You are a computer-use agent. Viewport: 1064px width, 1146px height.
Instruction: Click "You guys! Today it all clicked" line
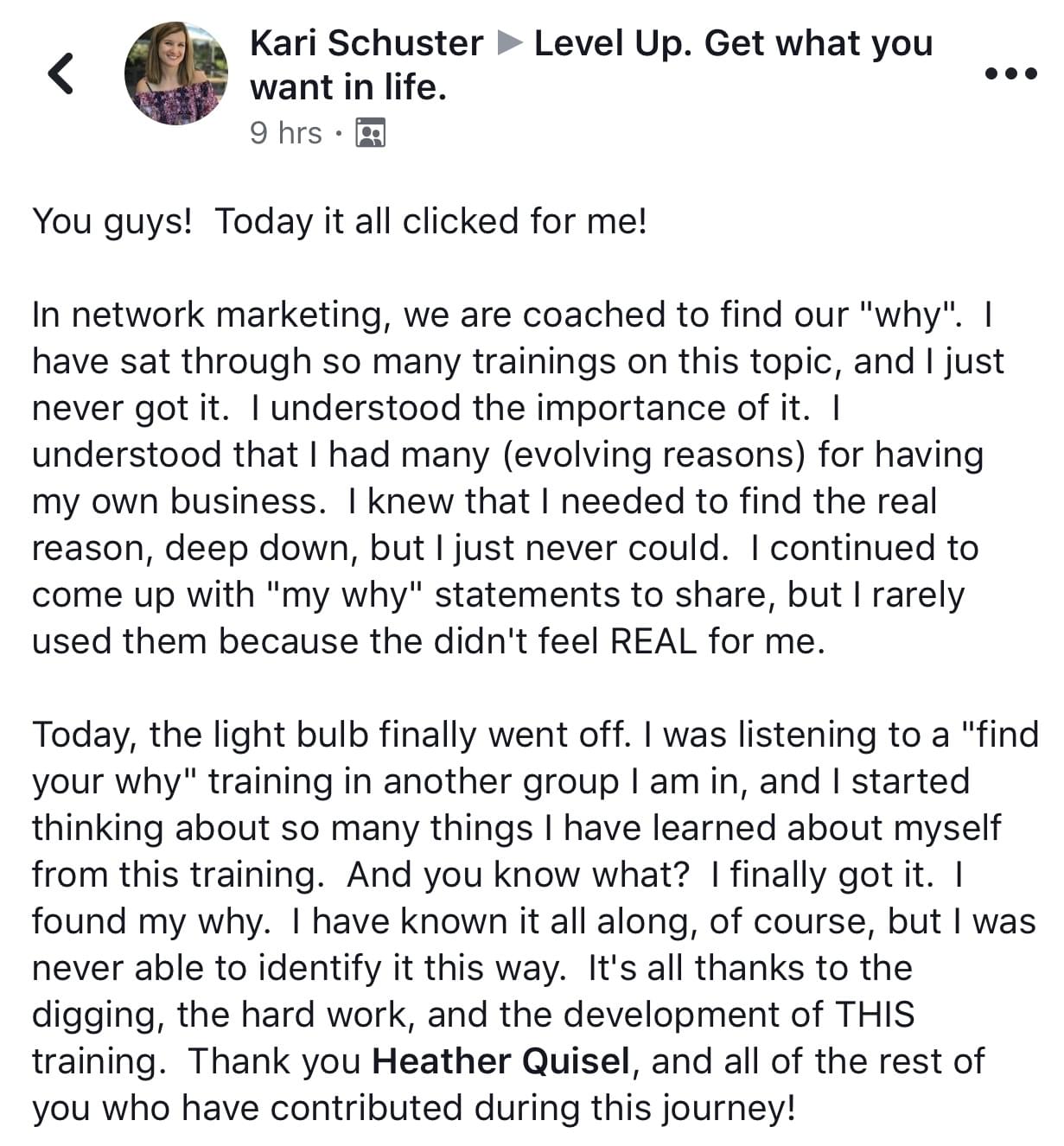tap(339, 221)
